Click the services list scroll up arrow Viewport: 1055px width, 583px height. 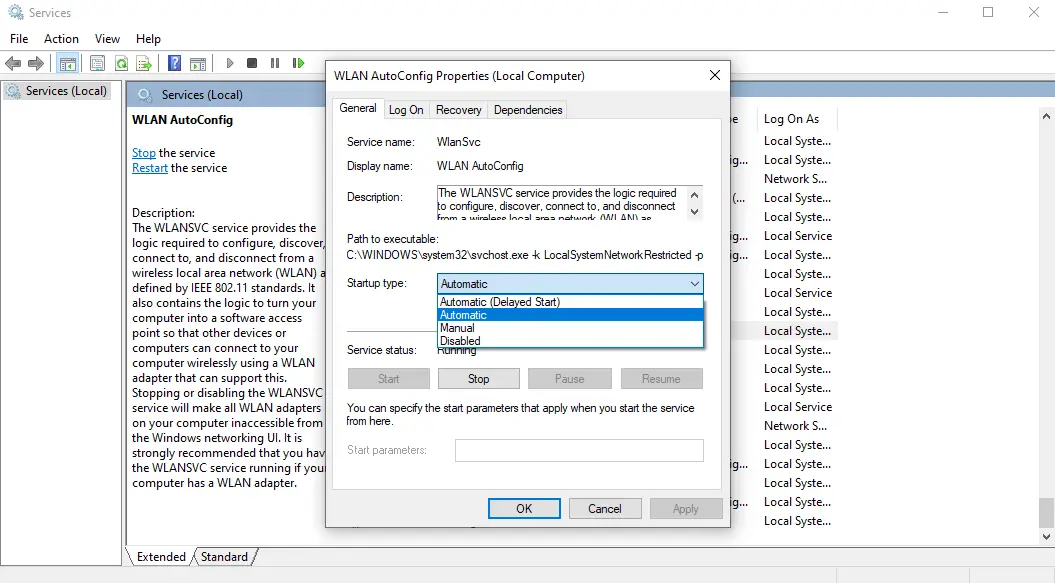pos(1046,116)
